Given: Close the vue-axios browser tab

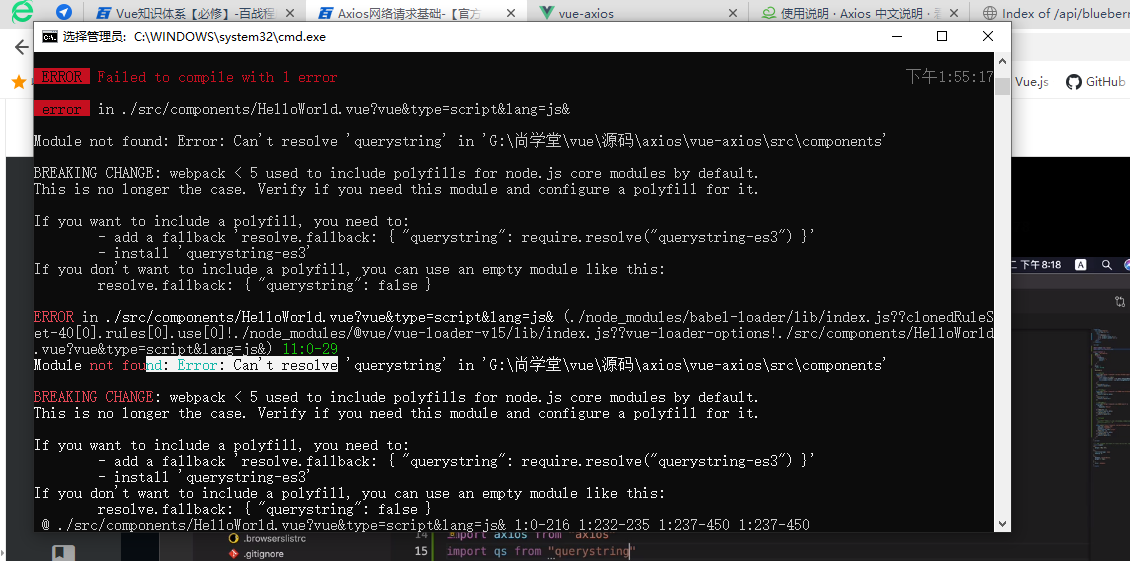Looking at the screenshot, I should [732, 13].
